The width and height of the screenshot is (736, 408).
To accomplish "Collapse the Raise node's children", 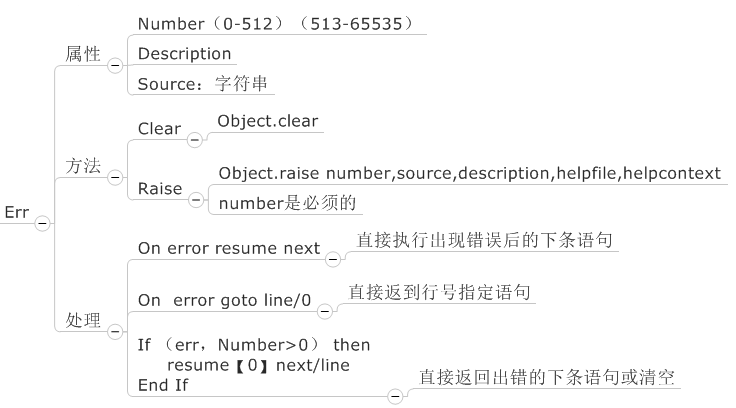I will pyautogui.click(x=193, y=200).
